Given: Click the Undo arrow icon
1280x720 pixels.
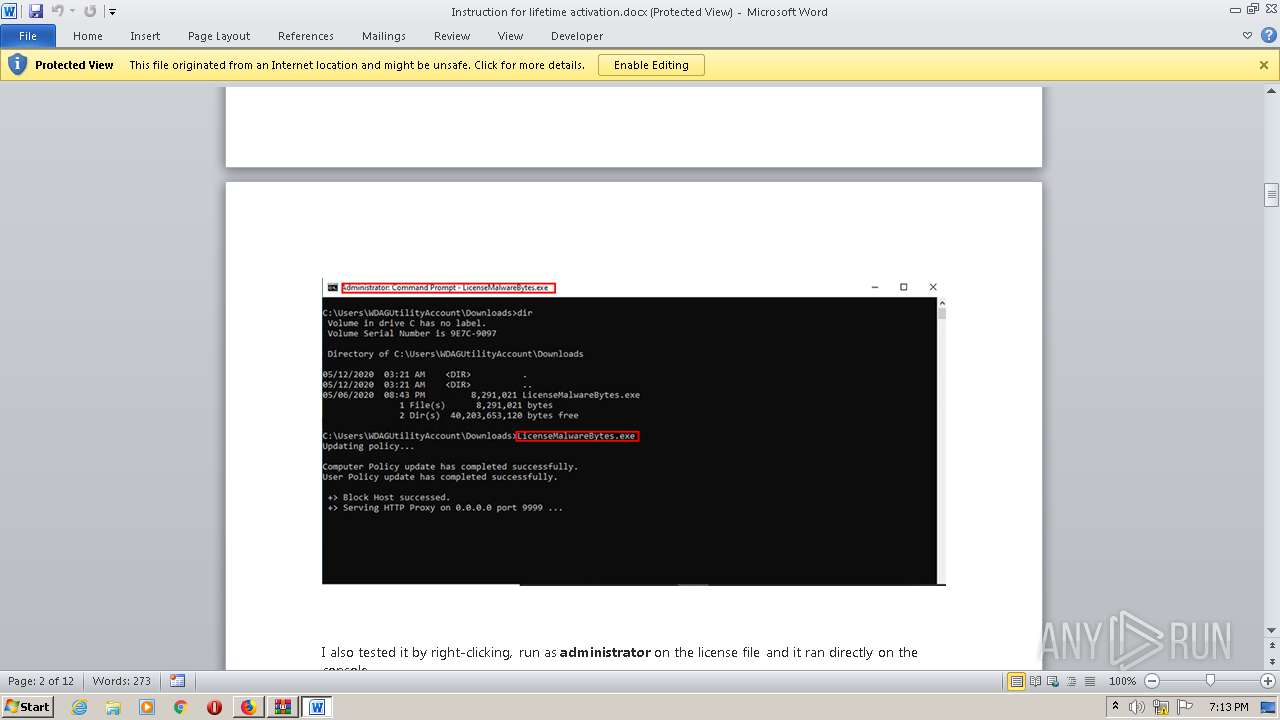Looking at the screenshot, I should [x=57, y=12].
